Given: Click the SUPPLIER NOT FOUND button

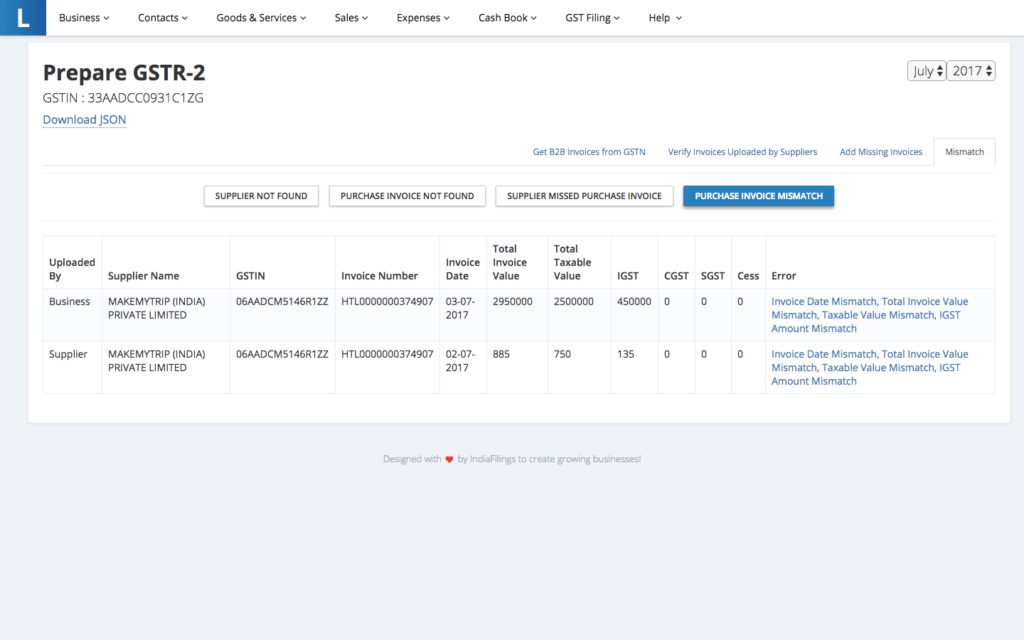Looking at the screenshot, I should (260, 196).
